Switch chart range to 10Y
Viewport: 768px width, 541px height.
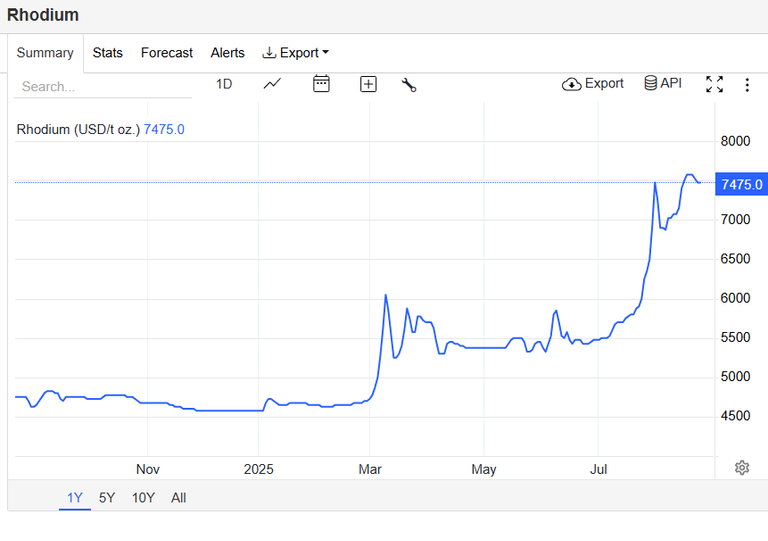click(x=143, y=498)
